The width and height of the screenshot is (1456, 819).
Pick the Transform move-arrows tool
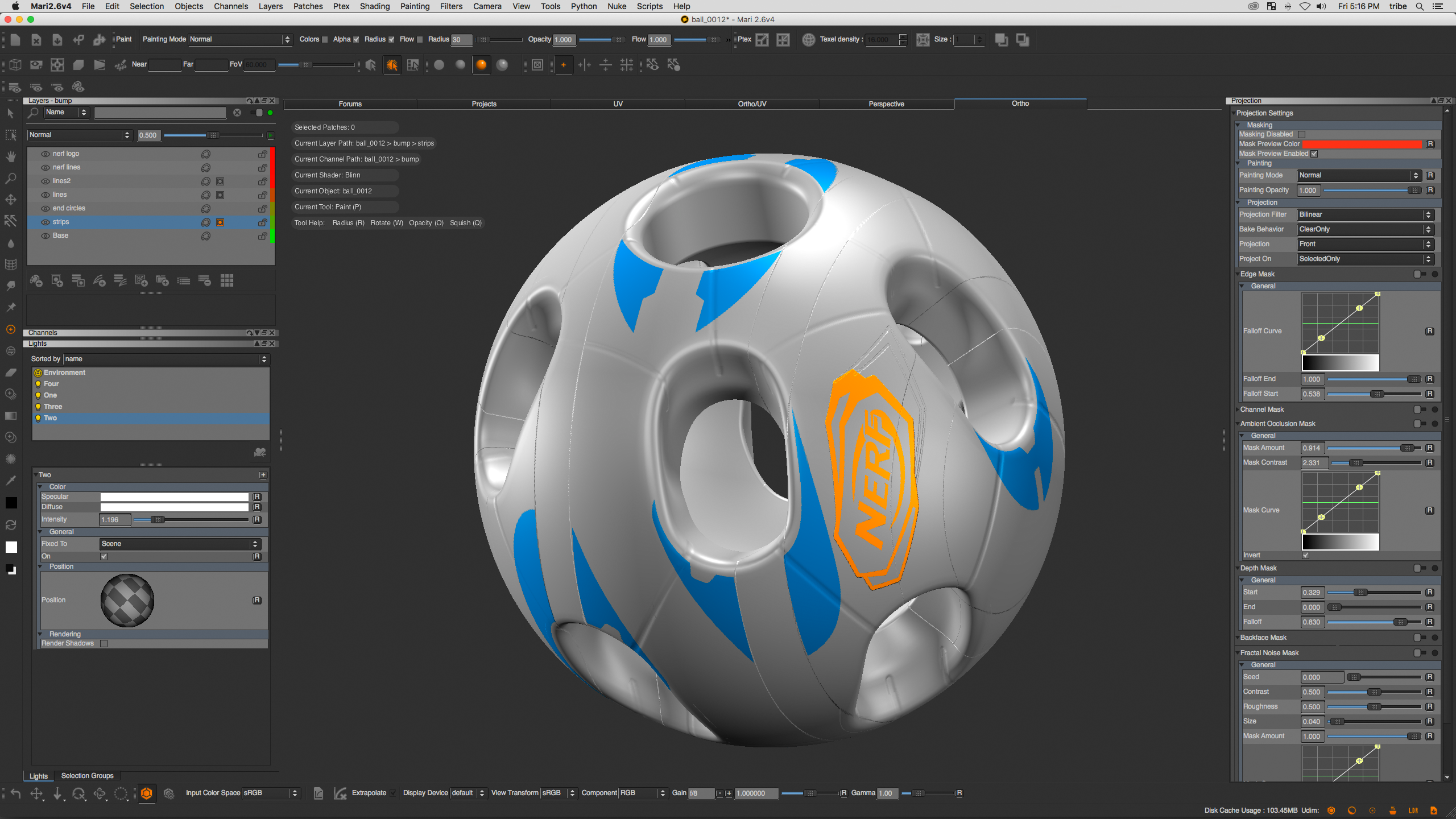point(10,200)
